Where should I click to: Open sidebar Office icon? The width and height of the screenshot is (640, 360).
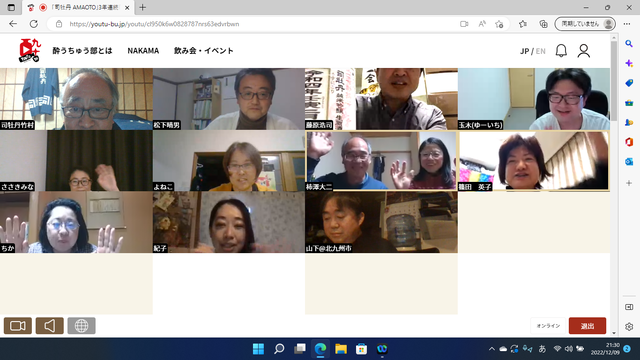pyautogui.click(x=629, y=142)
